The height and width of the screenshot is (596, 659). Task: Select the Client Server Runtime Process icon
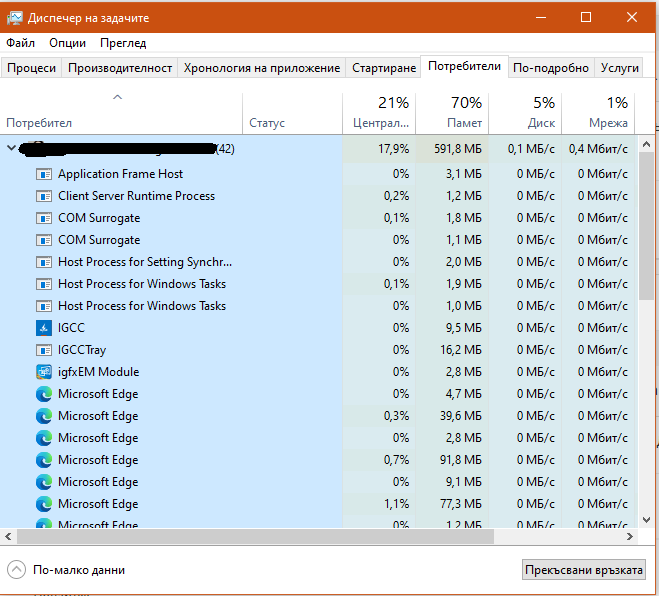(x=44, y=196)
